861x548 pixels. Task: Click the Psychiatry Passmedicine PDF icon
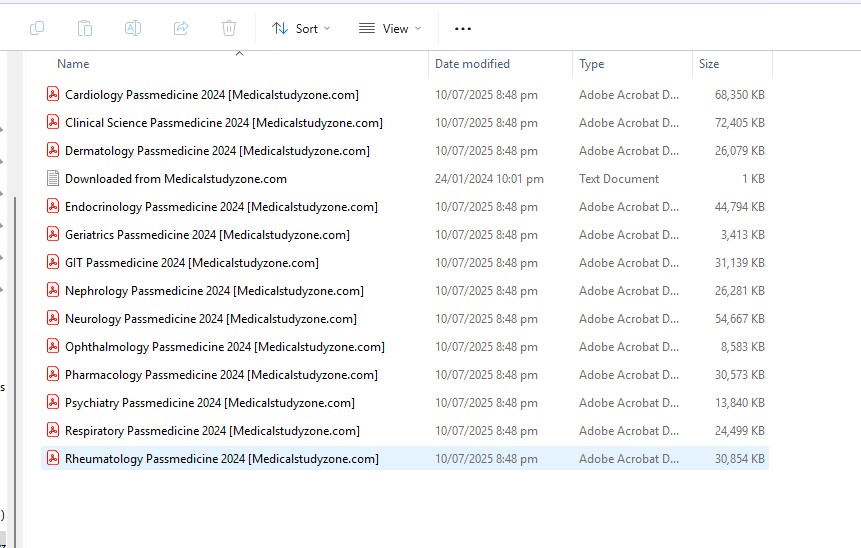tap(53, 402)
